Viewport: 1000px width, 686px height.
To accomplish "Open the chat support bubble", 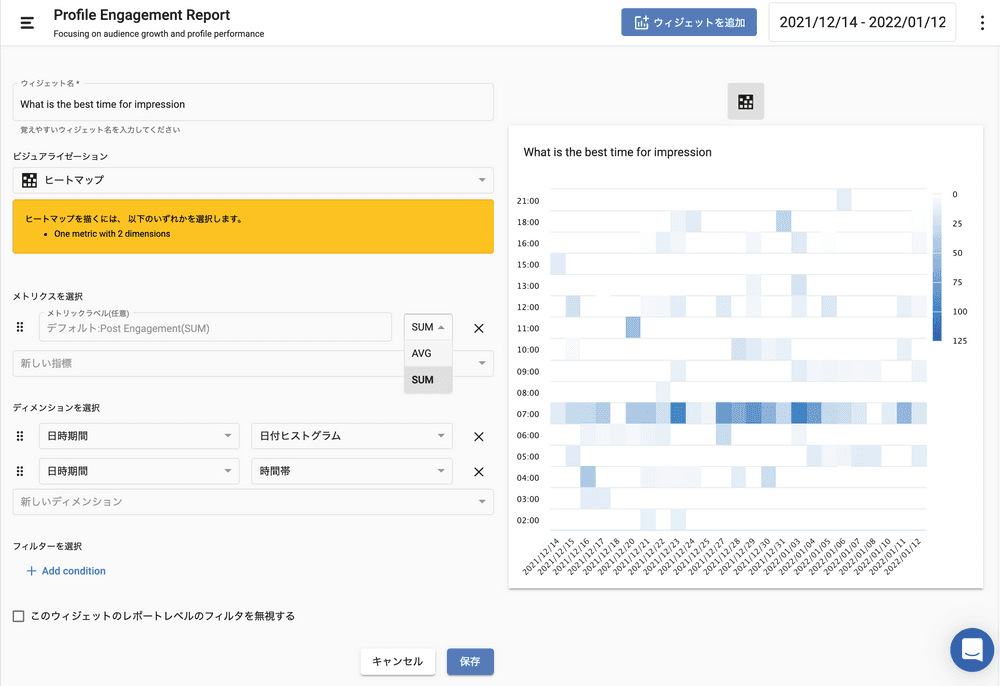I will [971, 650].
